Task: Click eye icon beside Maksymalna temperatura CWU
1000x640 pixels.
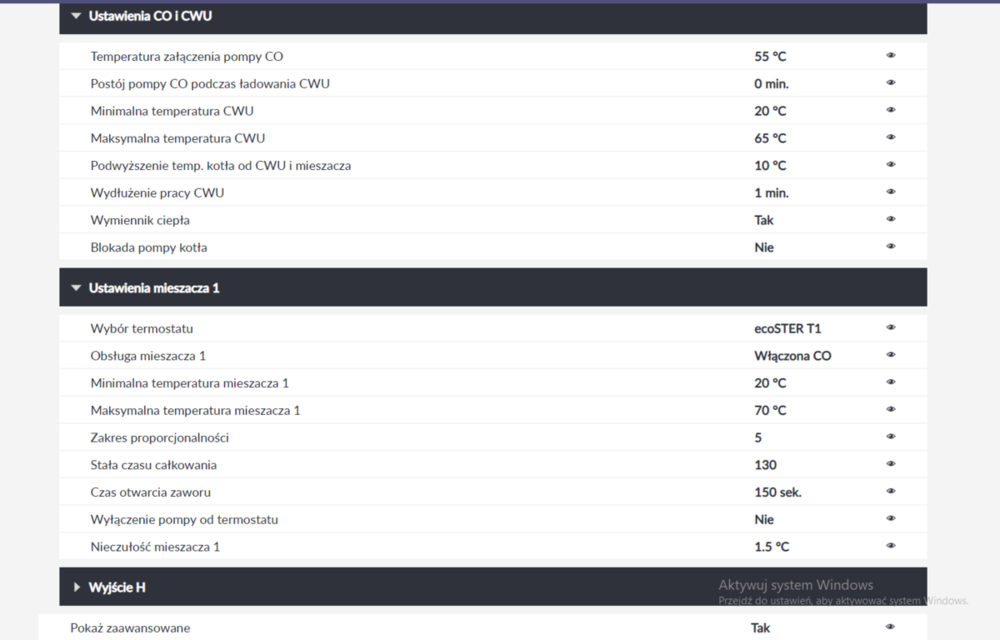Action: coord(890,138)
